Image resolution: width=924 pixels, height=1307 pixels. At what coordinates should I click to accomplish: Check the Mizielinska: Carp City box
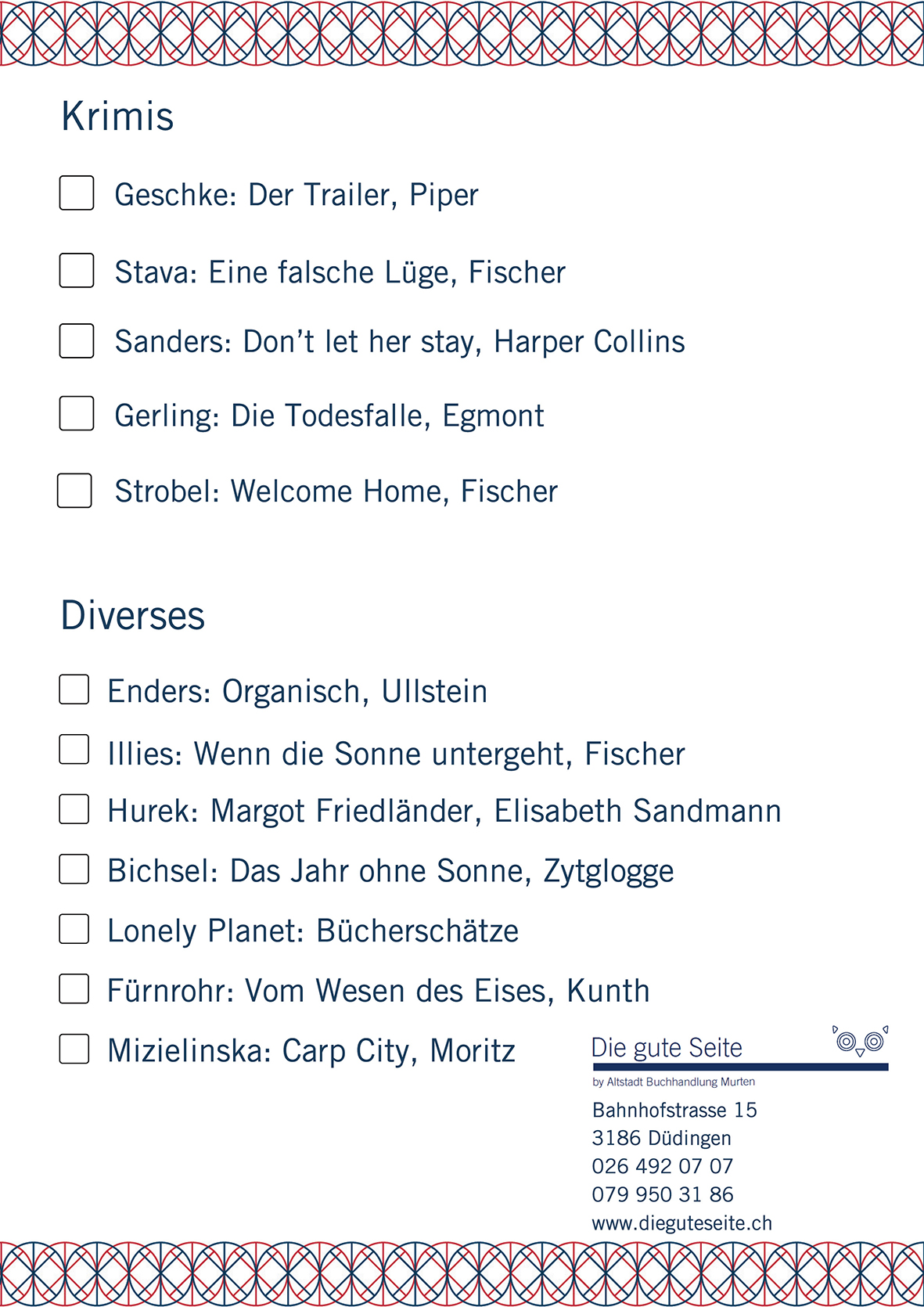tap(74, 1049)
